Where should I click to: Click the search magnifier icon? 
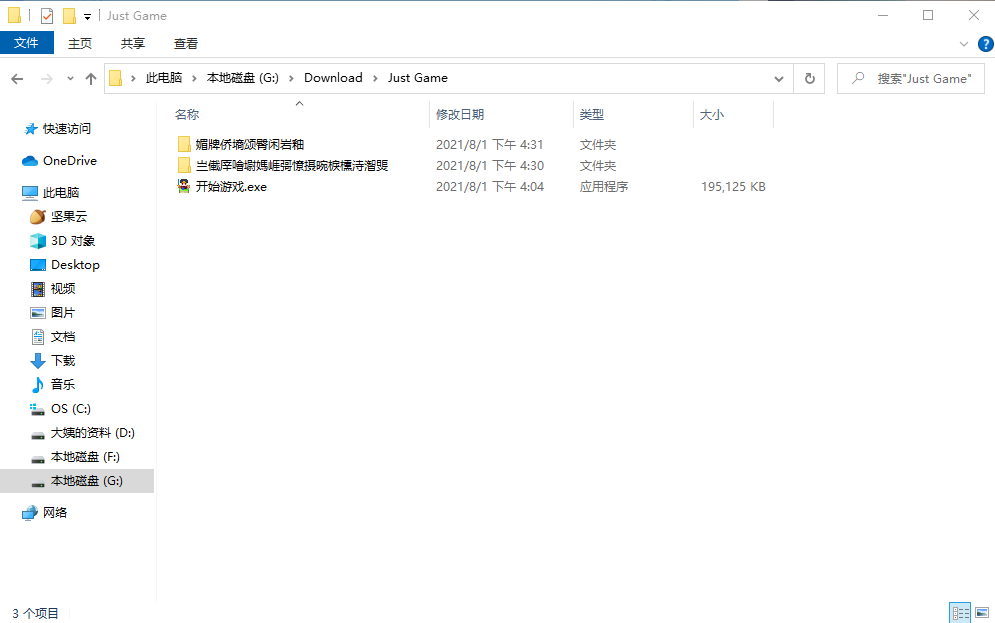858,78
